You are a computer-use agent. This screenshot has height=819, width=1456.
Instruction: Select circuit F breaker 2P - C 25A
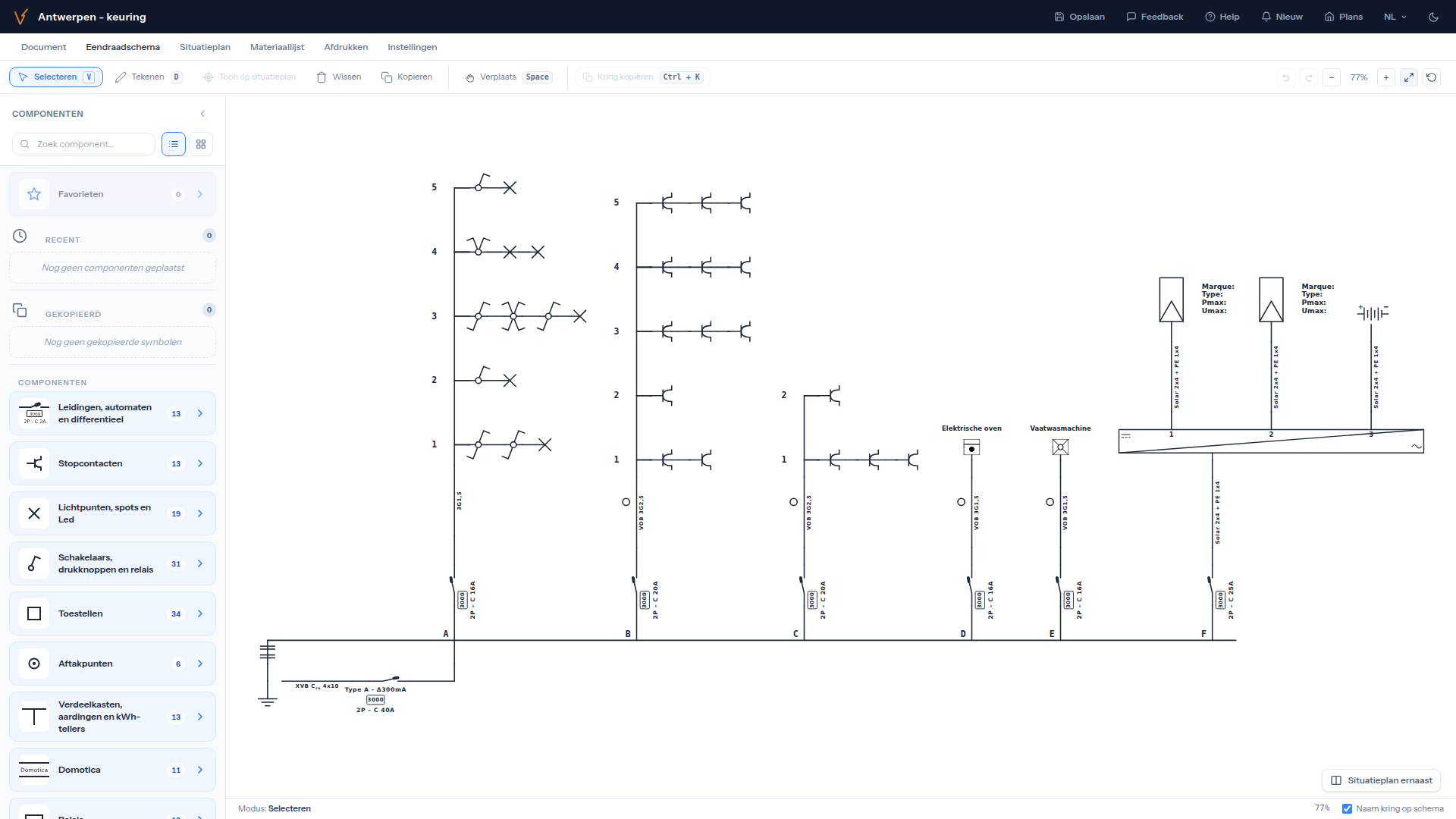[1220, 600]
